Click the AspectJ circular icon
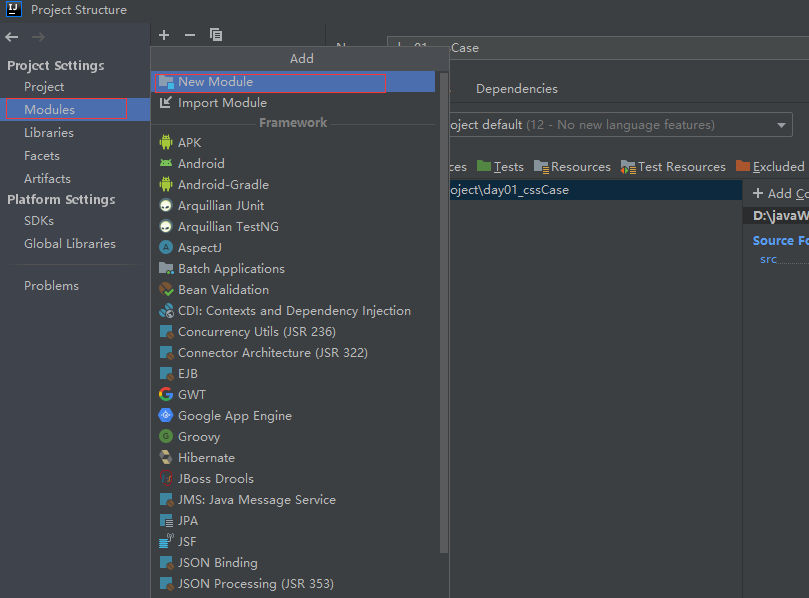Screen dimensions: 809x598 coord(166,248)
